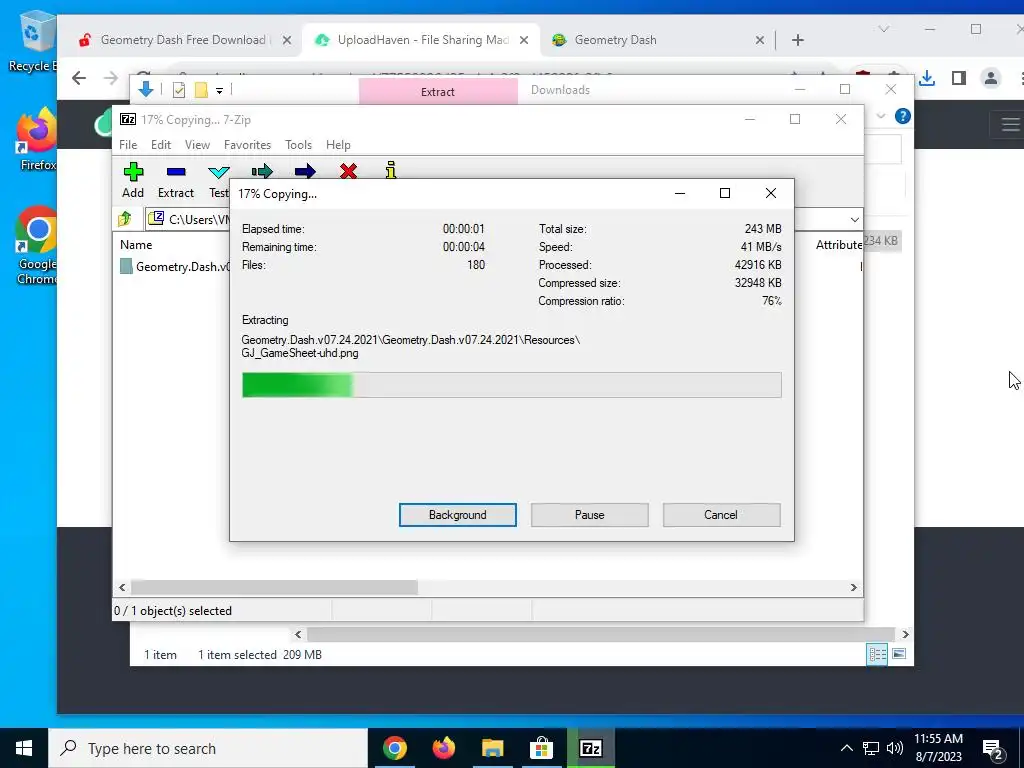Select the Extract tab in File Explorer
Viewport: 1024px width, 768px height.
[438, 91]
